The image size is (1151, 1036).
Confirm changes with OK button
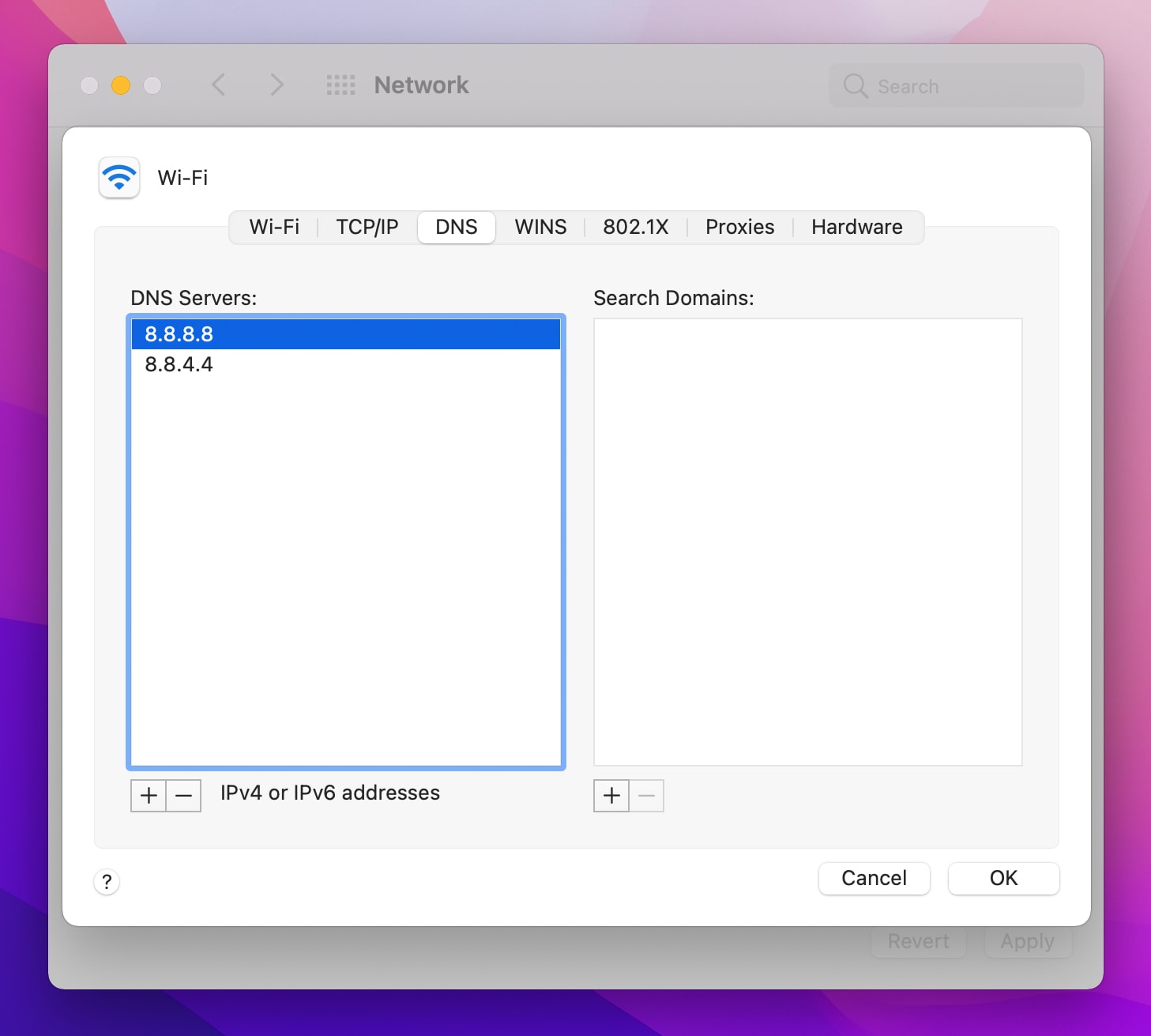[1002, 878]
